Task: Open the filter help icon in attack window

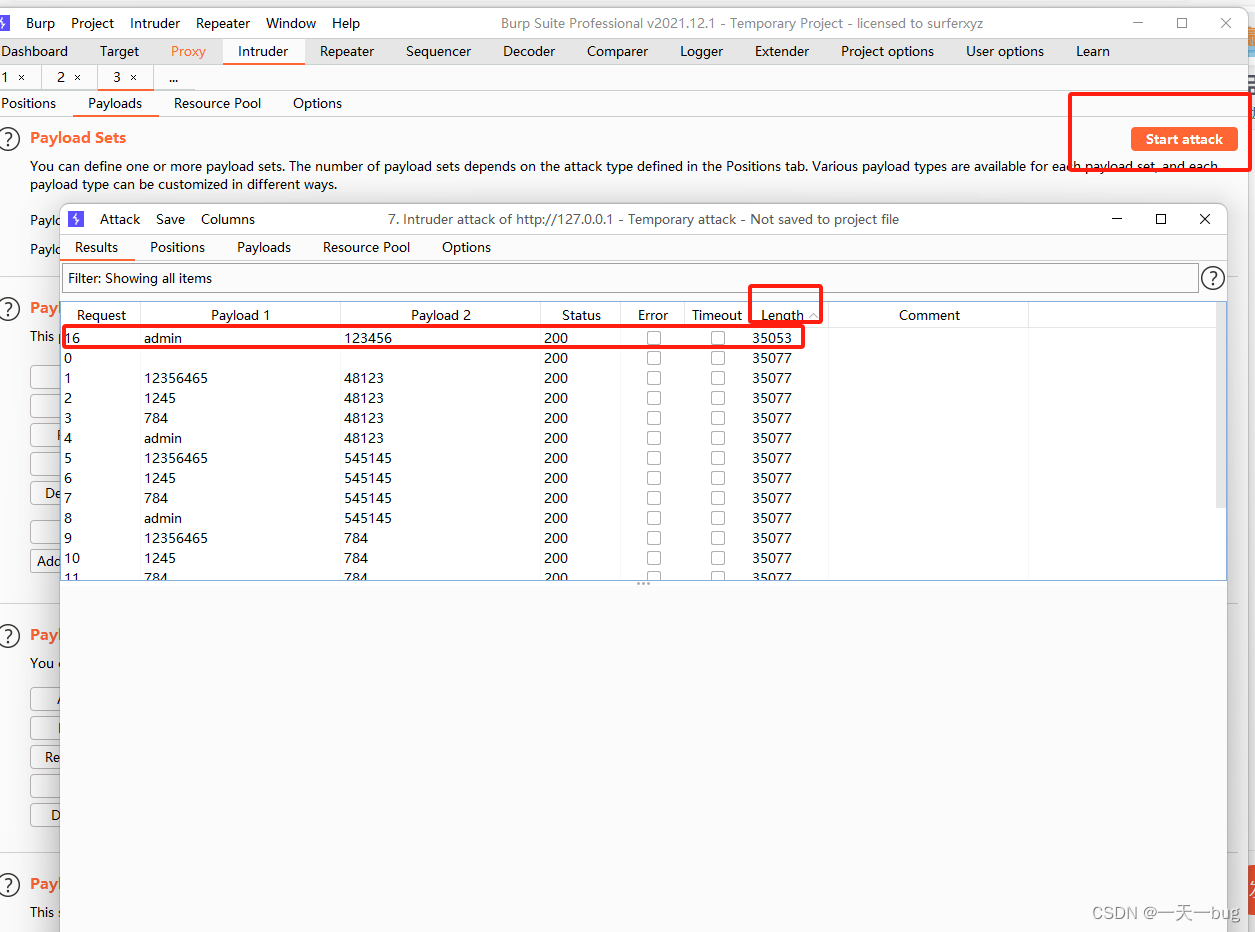Action: point(1212,278)
